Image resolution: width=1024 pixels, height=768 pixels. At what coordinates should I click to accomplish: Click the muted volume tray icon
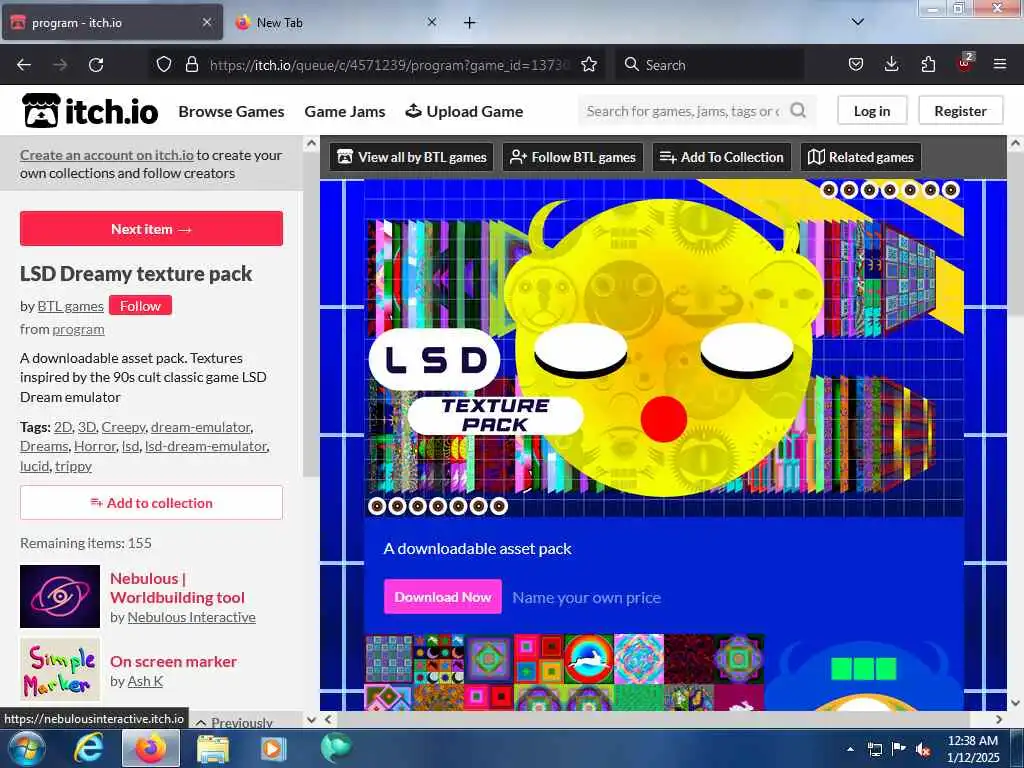coord(923,749)
